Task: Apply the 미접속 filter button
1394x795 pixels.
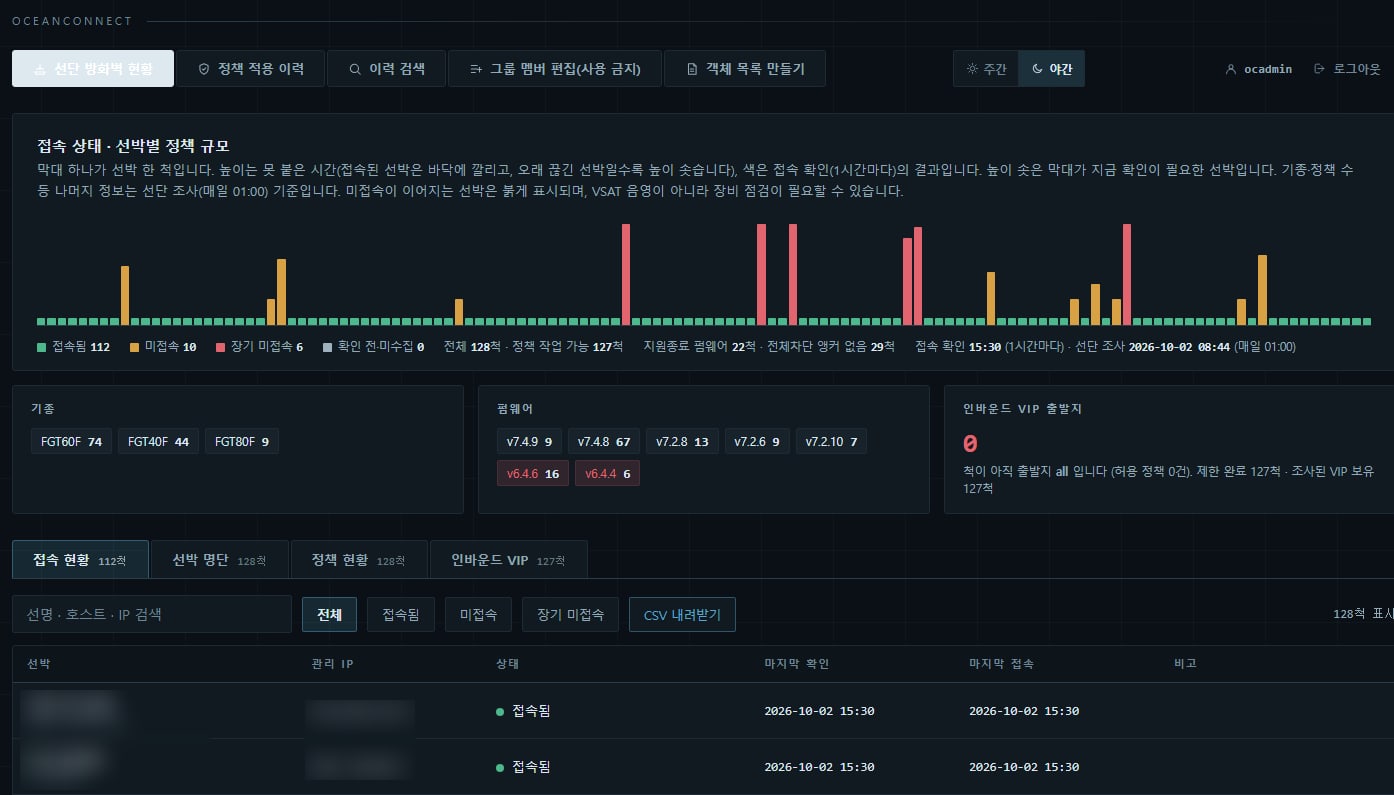Action: pyautogui.click(x=478, y=615)
